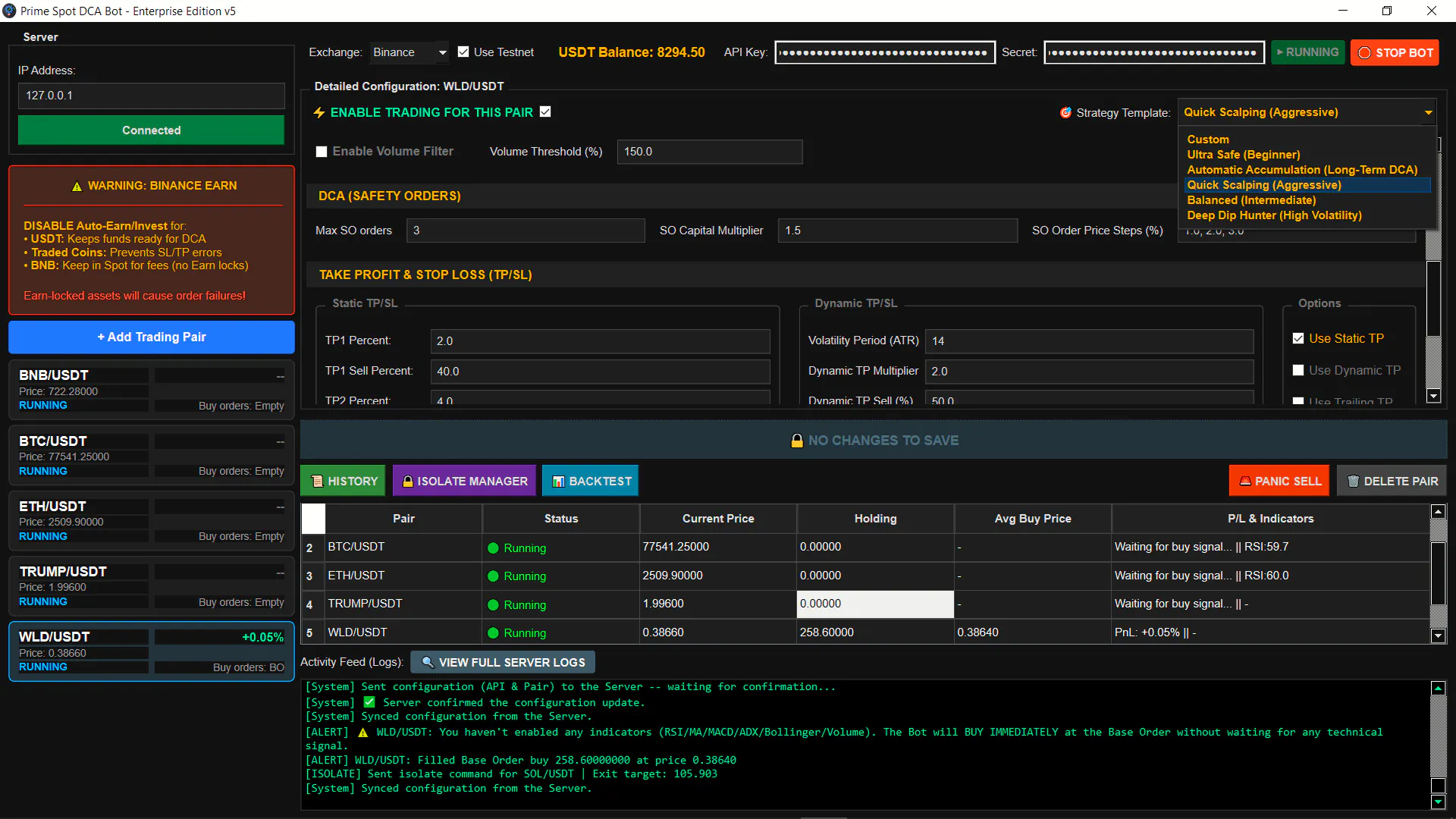Click the up arrow of the activity log scrollbar

tap(1438, 688)
